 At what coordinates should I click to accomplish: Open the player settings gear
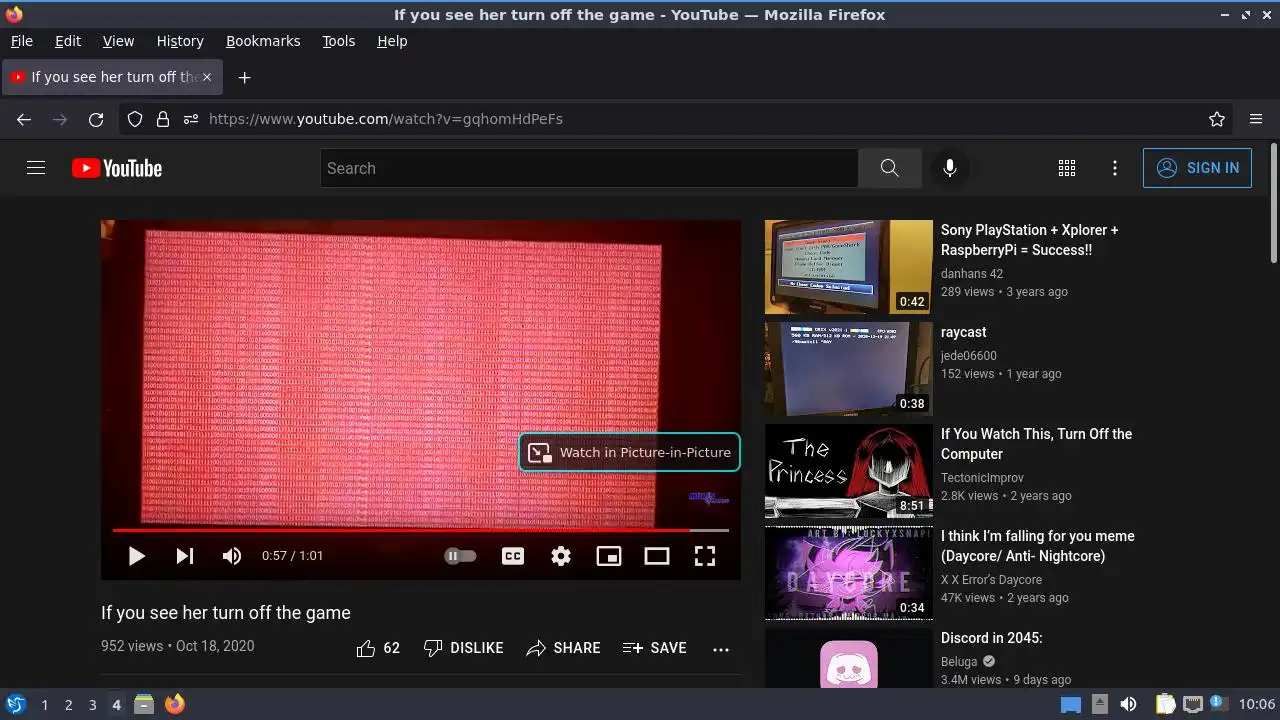click(x=561, y=556)
